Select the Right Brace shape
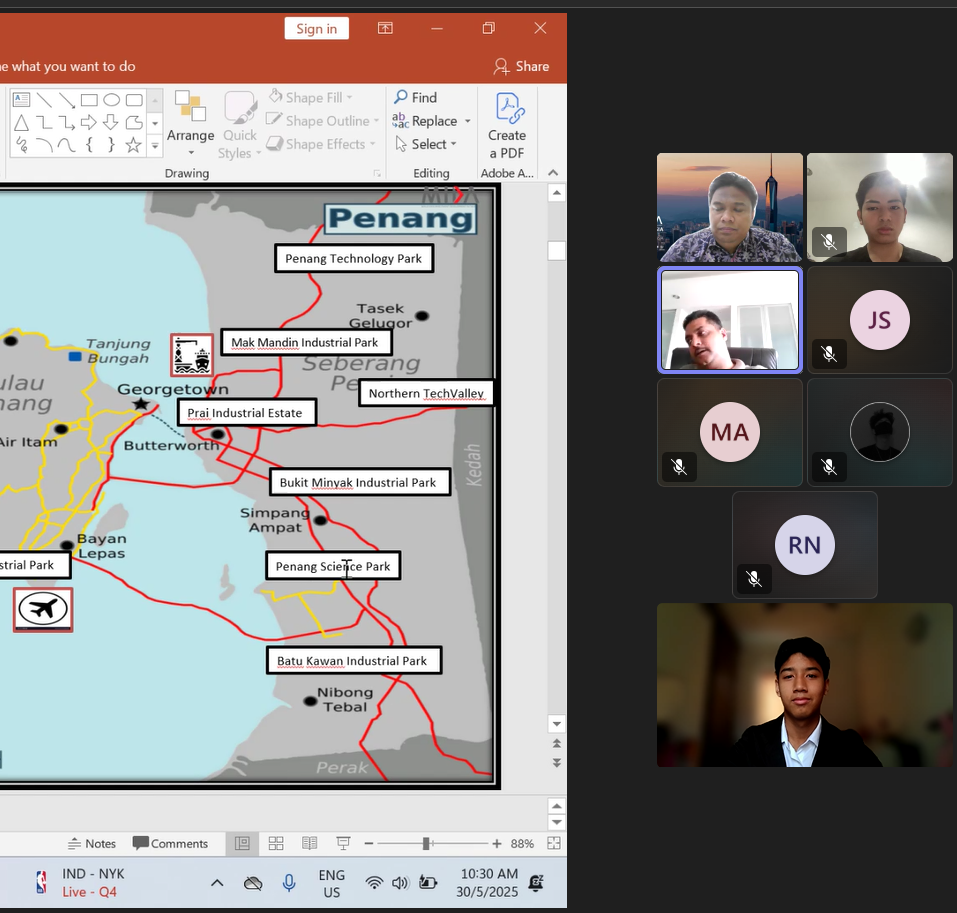This screenshot has width=957, height=913. click(x=112, y=145)
